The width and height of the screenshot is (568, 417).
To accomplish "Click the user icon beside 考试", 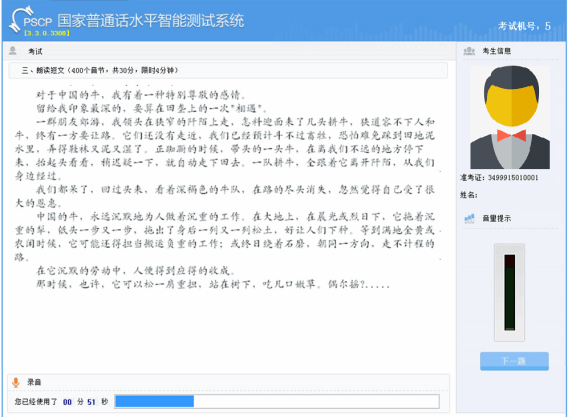I will 13,51.
